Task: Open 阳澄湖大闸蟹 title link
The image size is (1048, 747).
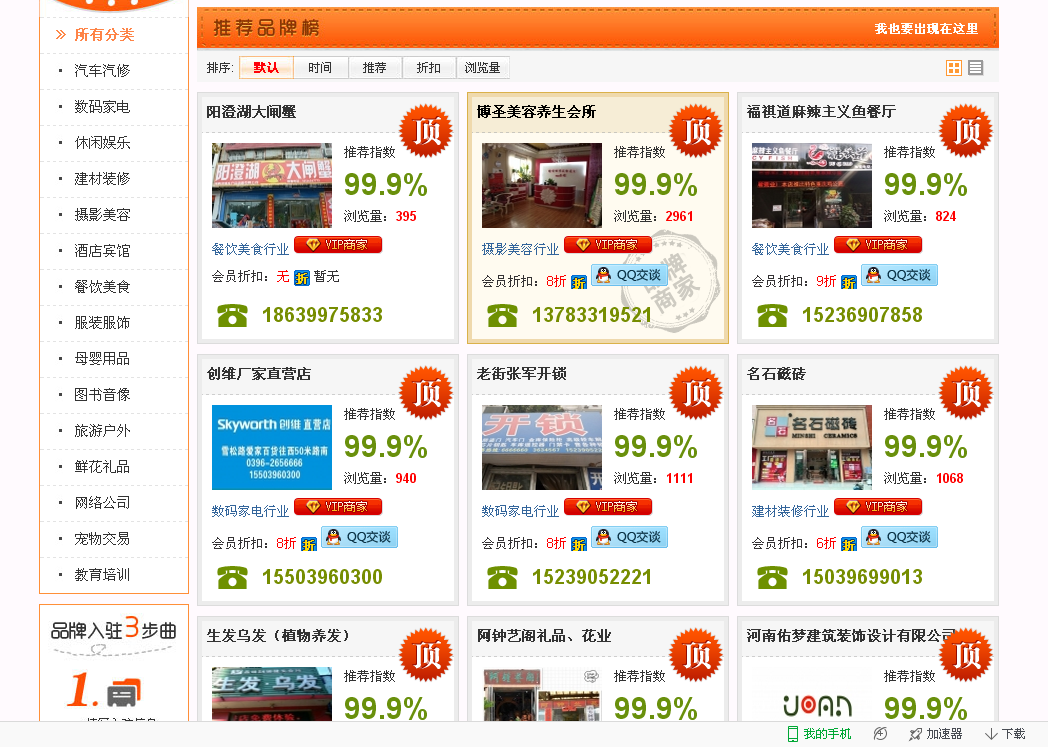Action: click(251, 112)
